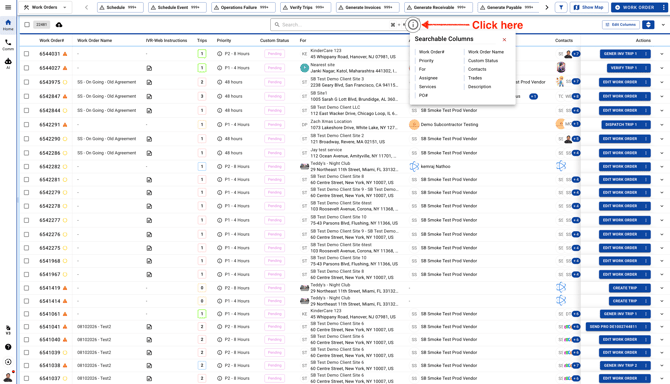670x384 pixels.
Task: Click the cloud download icon
Action: coord(59,25)
